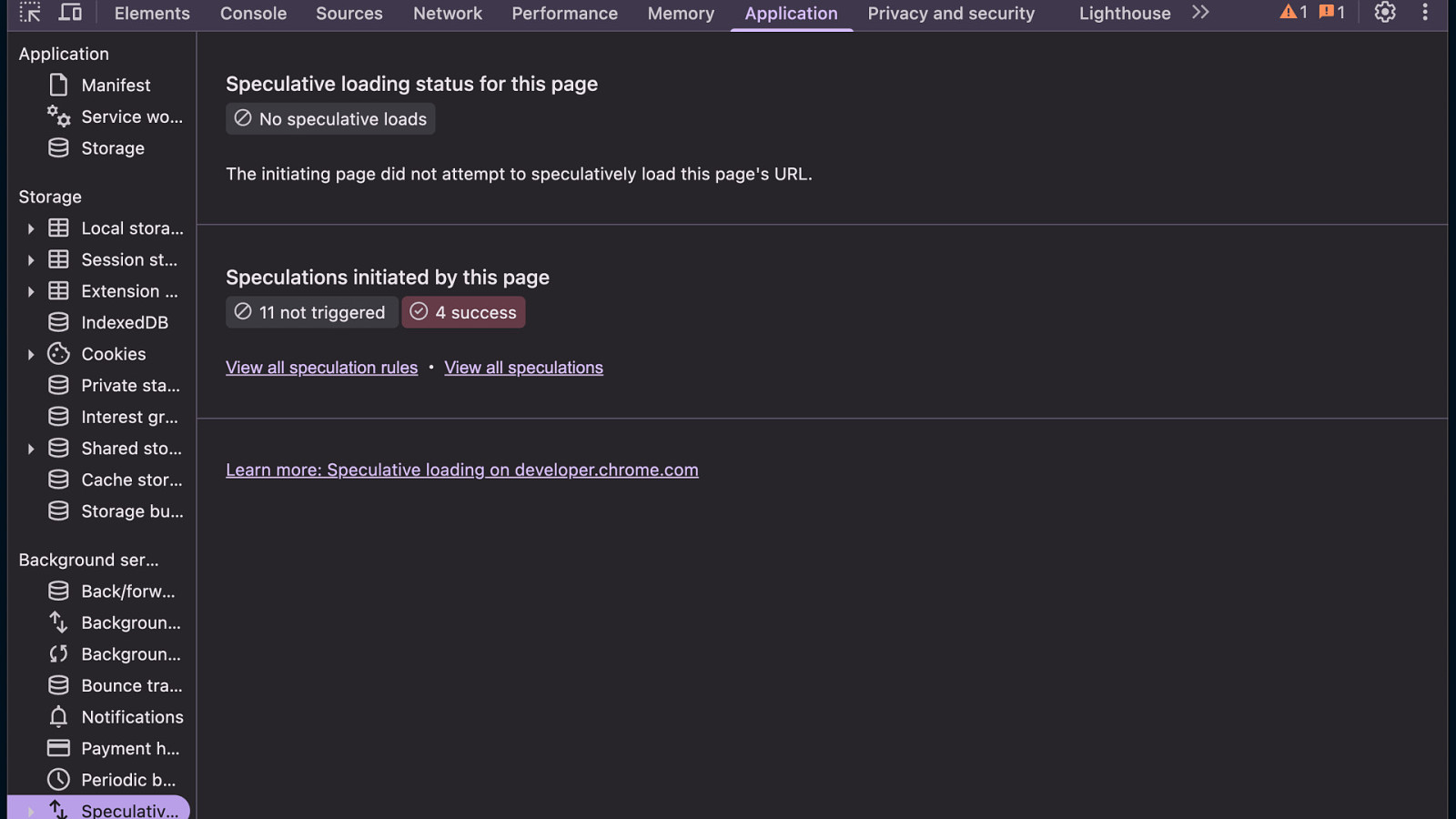Show more tabs with the chevron
This screenshot has height=819, width=1456.
tap(1200, 13)
